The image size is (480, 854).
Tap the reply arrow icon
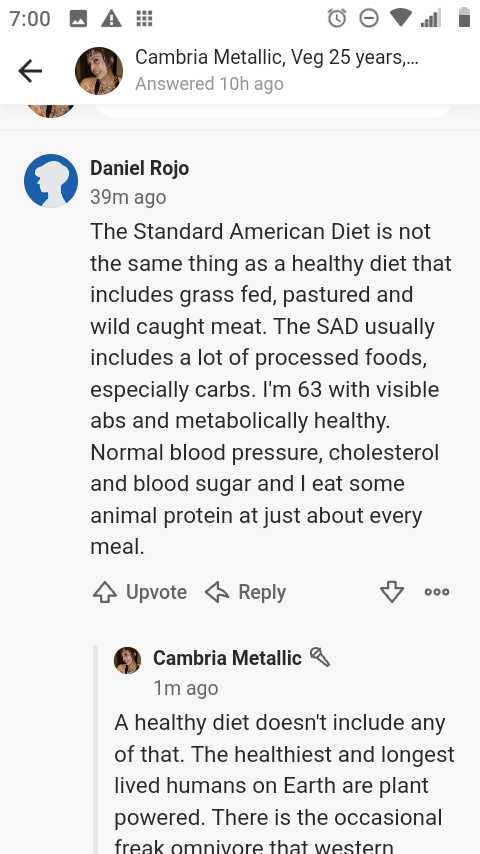pos(217,592)
